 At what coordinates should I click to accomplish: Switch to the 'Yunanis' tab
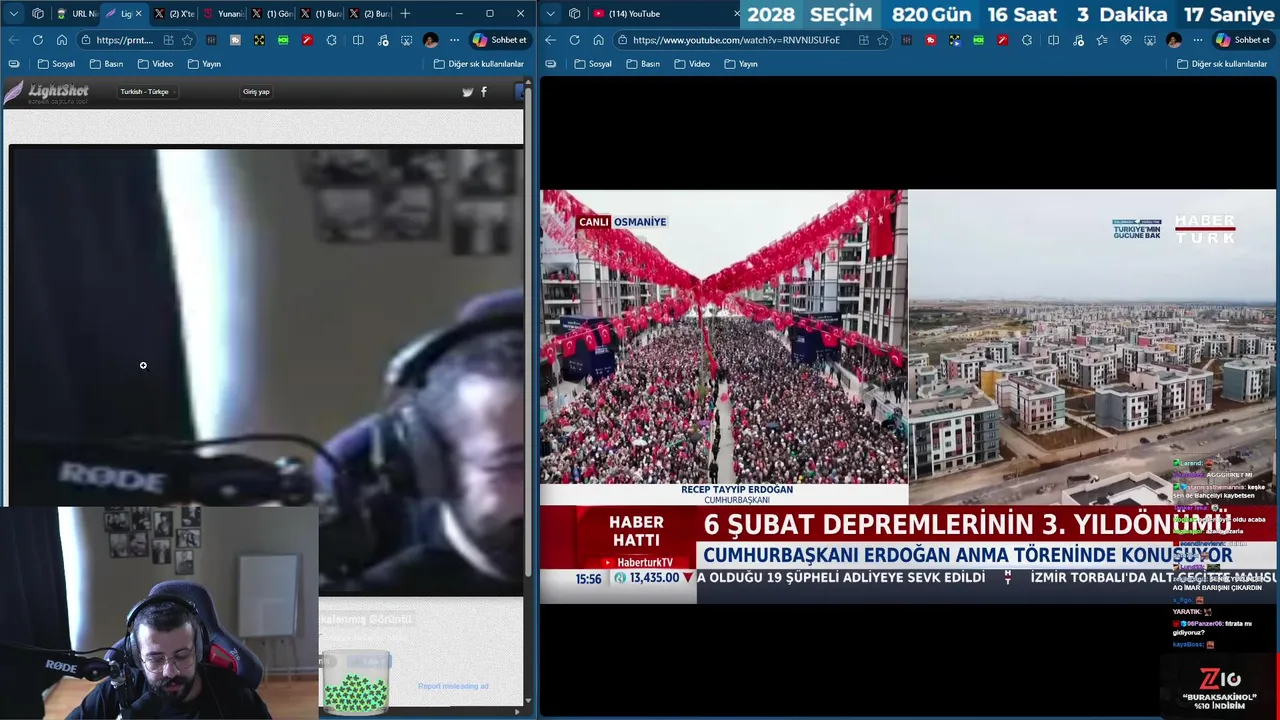[222, 14]
